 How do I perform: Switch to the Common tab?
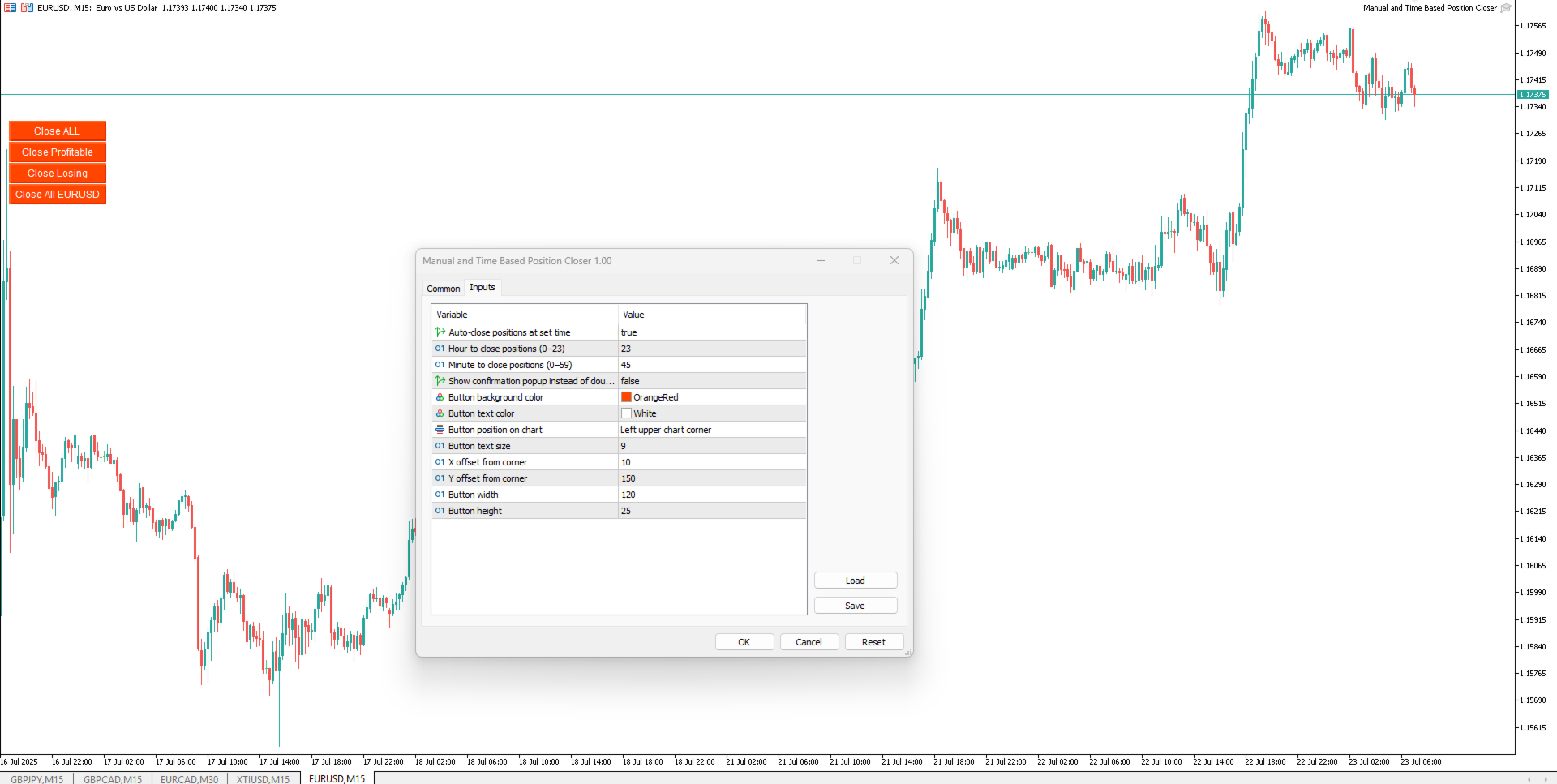pyautogui.click(x=443, y=289)
